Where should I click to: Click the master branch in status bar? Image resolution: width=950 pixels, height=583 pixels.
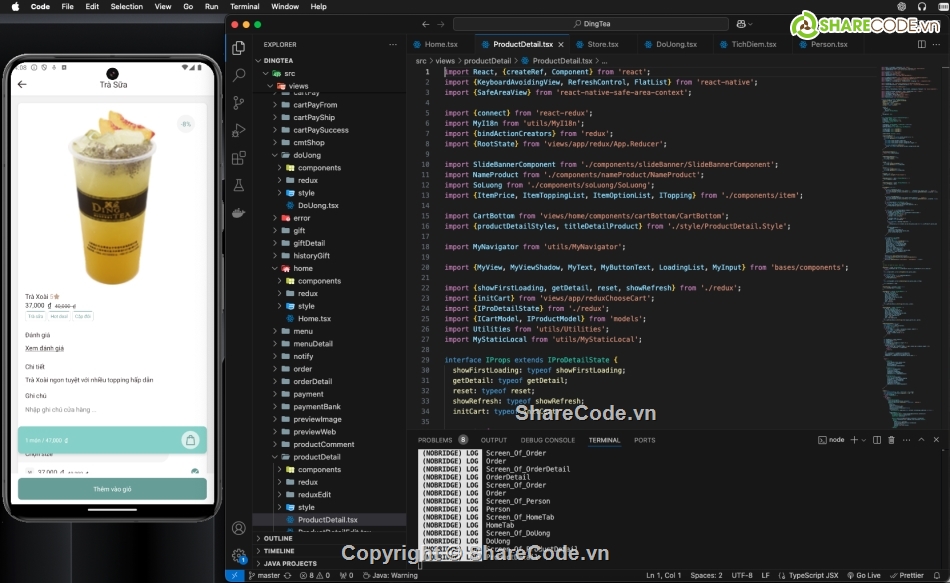point(265,576)
